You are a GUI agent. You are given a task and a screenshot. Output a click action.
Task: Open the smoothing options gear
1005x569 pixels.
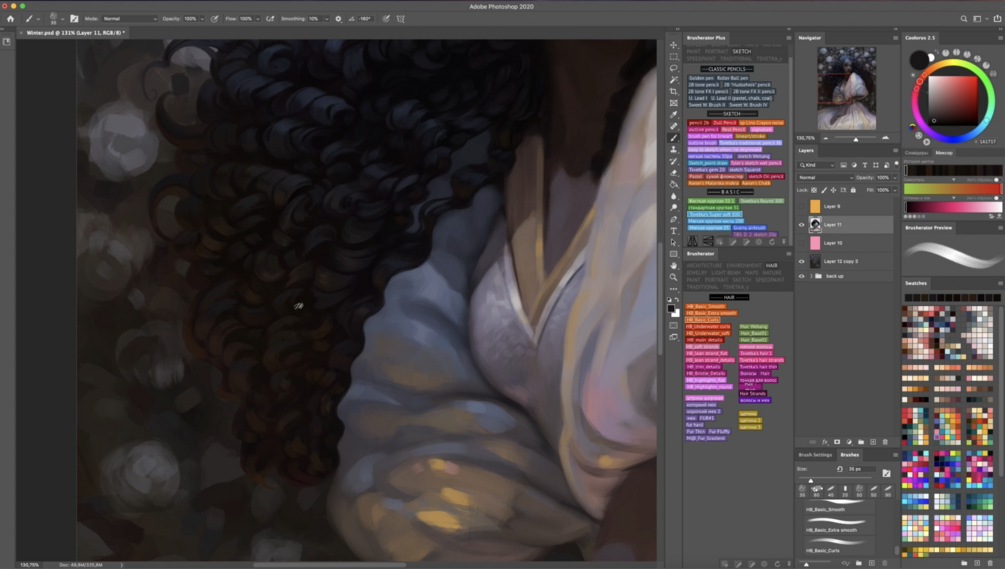click(338, 19)
